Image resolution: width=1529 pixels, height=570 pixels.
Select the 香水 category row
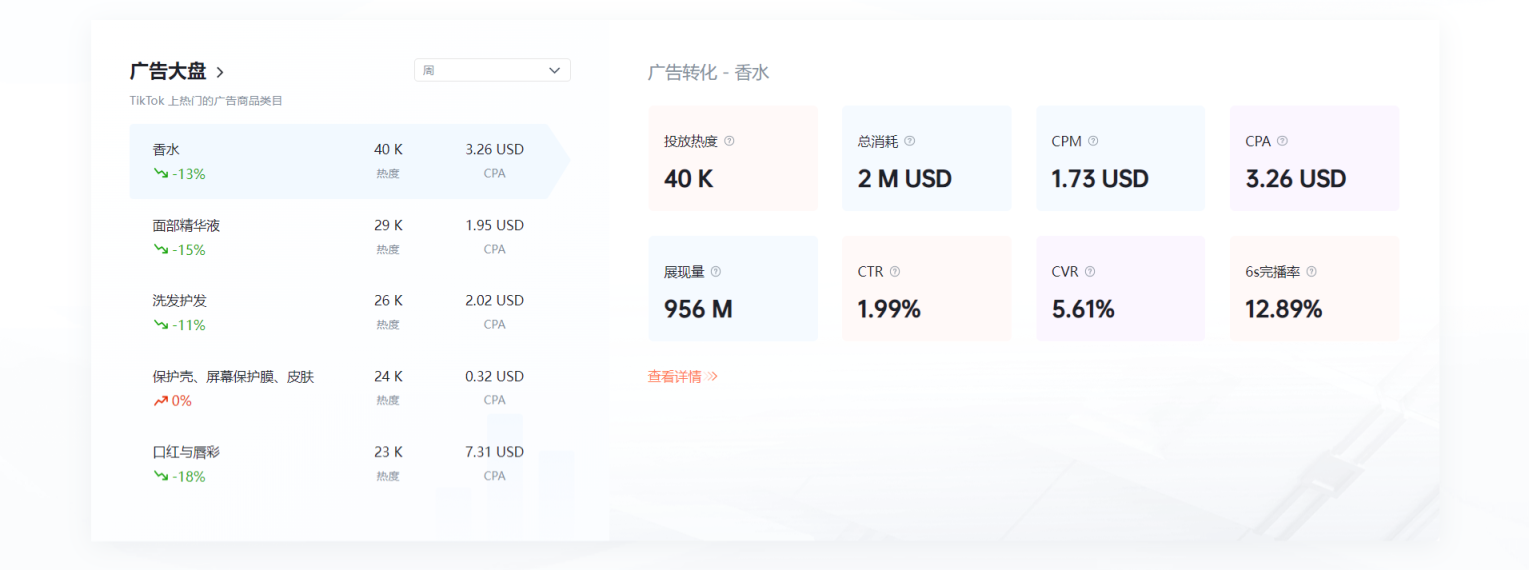point(340,161)
